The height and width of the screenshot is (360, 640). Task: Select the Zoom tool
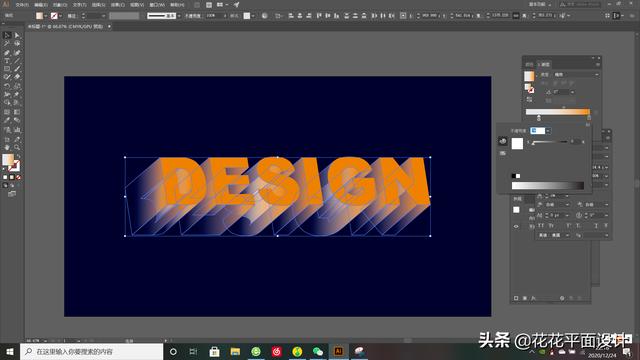tap(17, 147)
